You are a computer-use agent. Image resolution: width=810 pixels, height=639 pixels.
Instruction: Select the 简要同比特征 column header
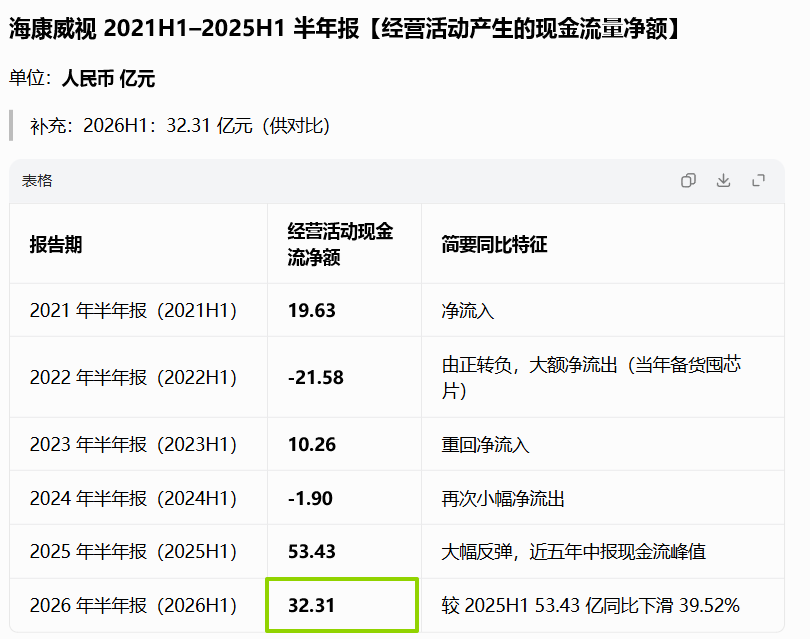point(494,244)
